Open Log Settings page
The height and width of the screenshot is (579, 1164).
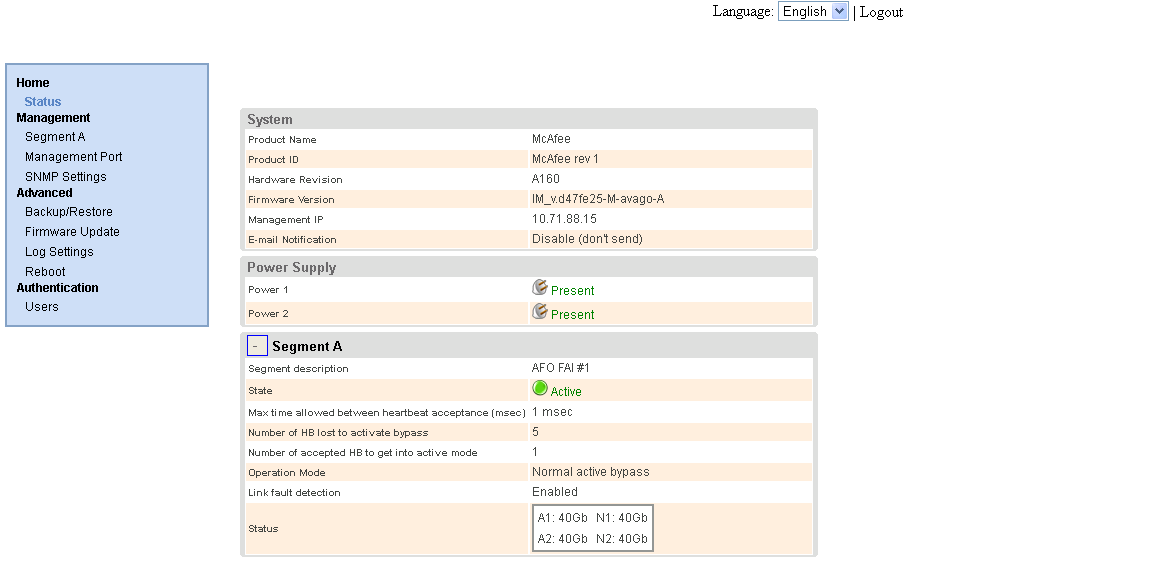pos(59,252)
